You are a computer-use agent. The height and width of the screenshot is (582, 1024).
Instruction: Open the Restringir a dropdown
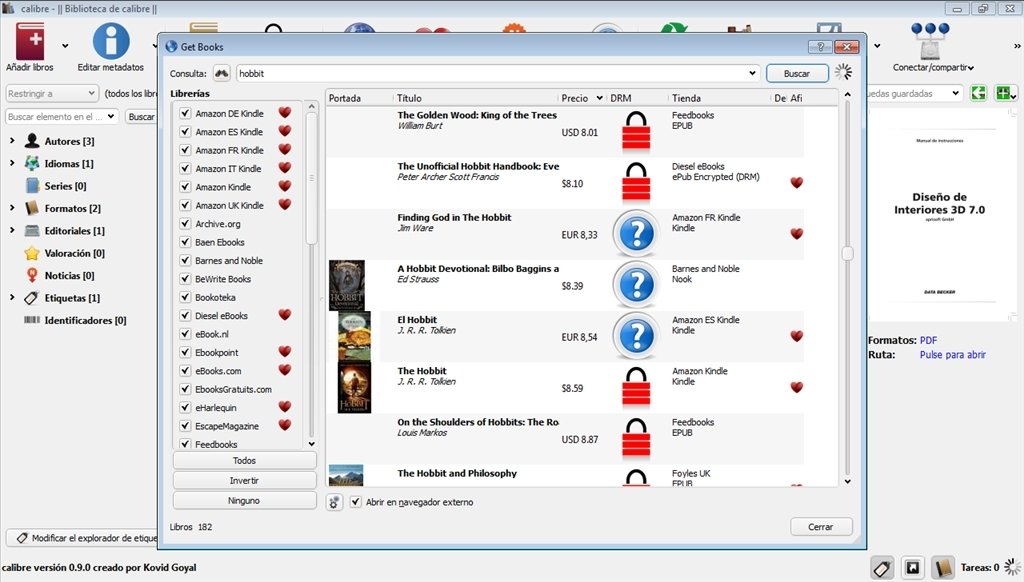pos(52,93)
